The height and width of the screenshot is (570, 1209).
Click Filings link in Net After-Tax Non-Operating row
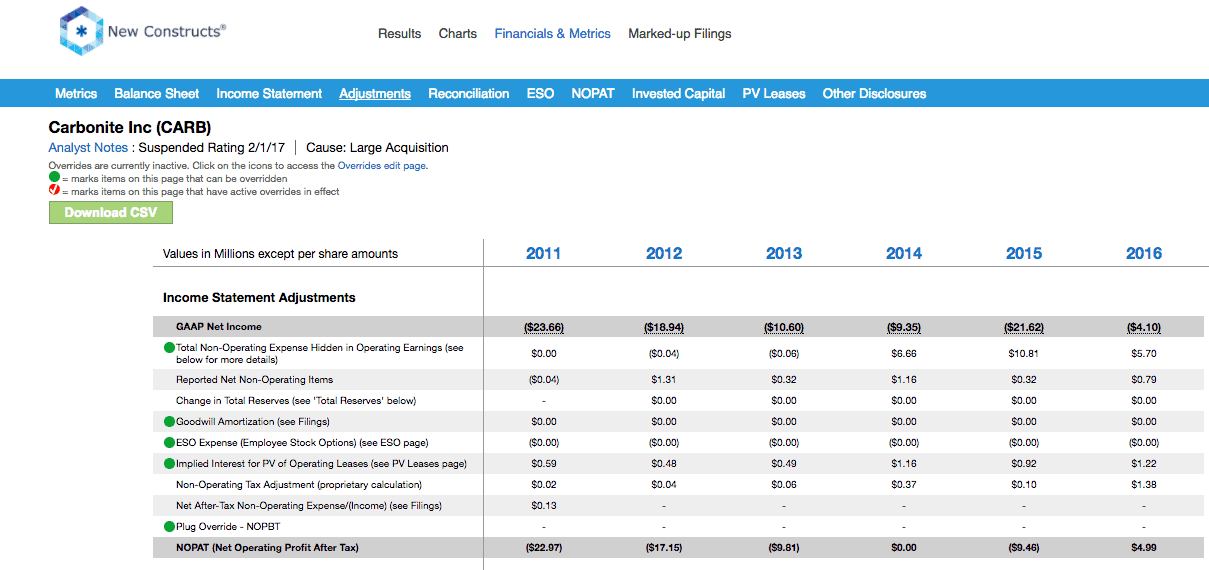(x=424, y=506)
